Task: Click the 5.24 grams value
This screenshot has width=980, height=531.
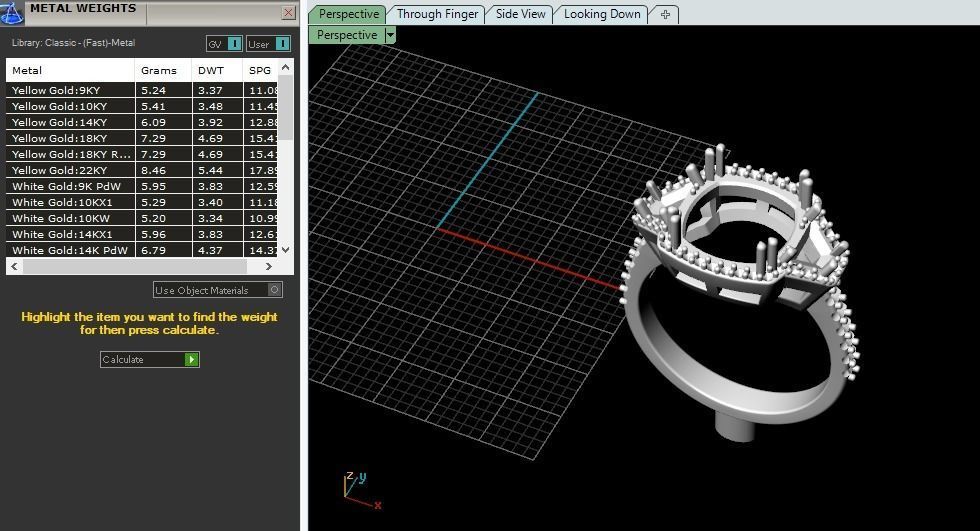Action: click(153, 90)
